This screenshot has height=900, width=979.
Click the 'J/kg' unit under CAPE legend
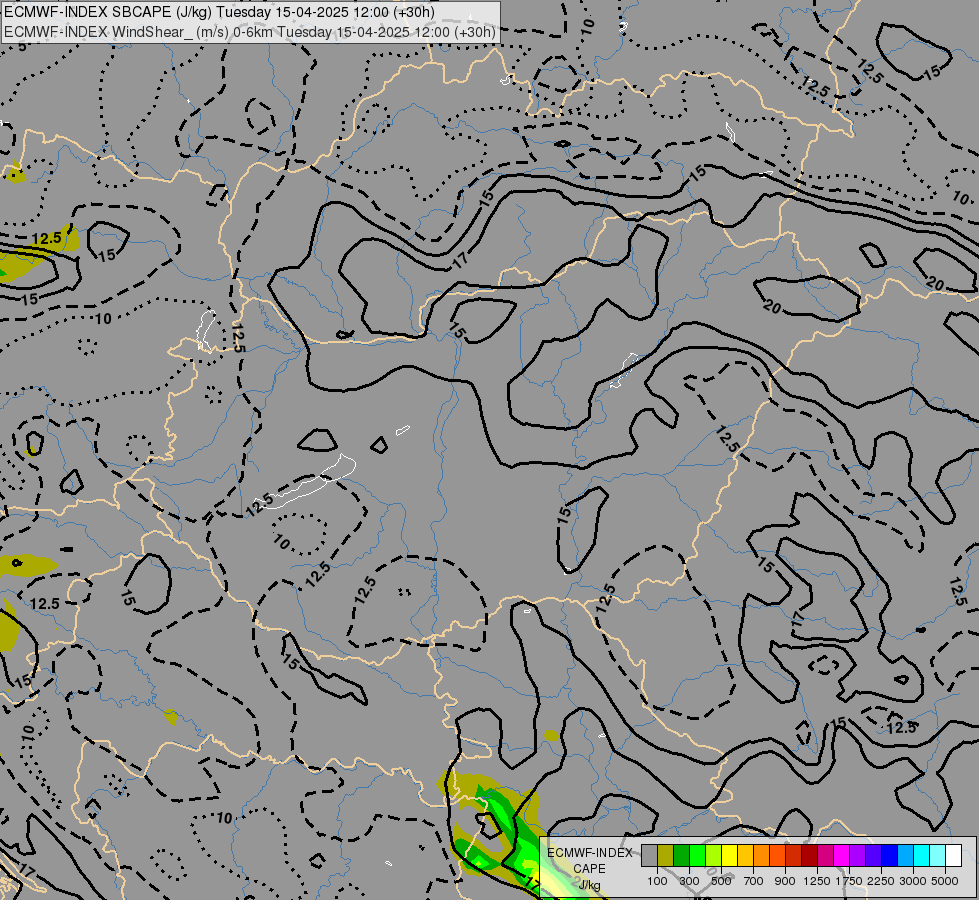click(x=590, y=885)
